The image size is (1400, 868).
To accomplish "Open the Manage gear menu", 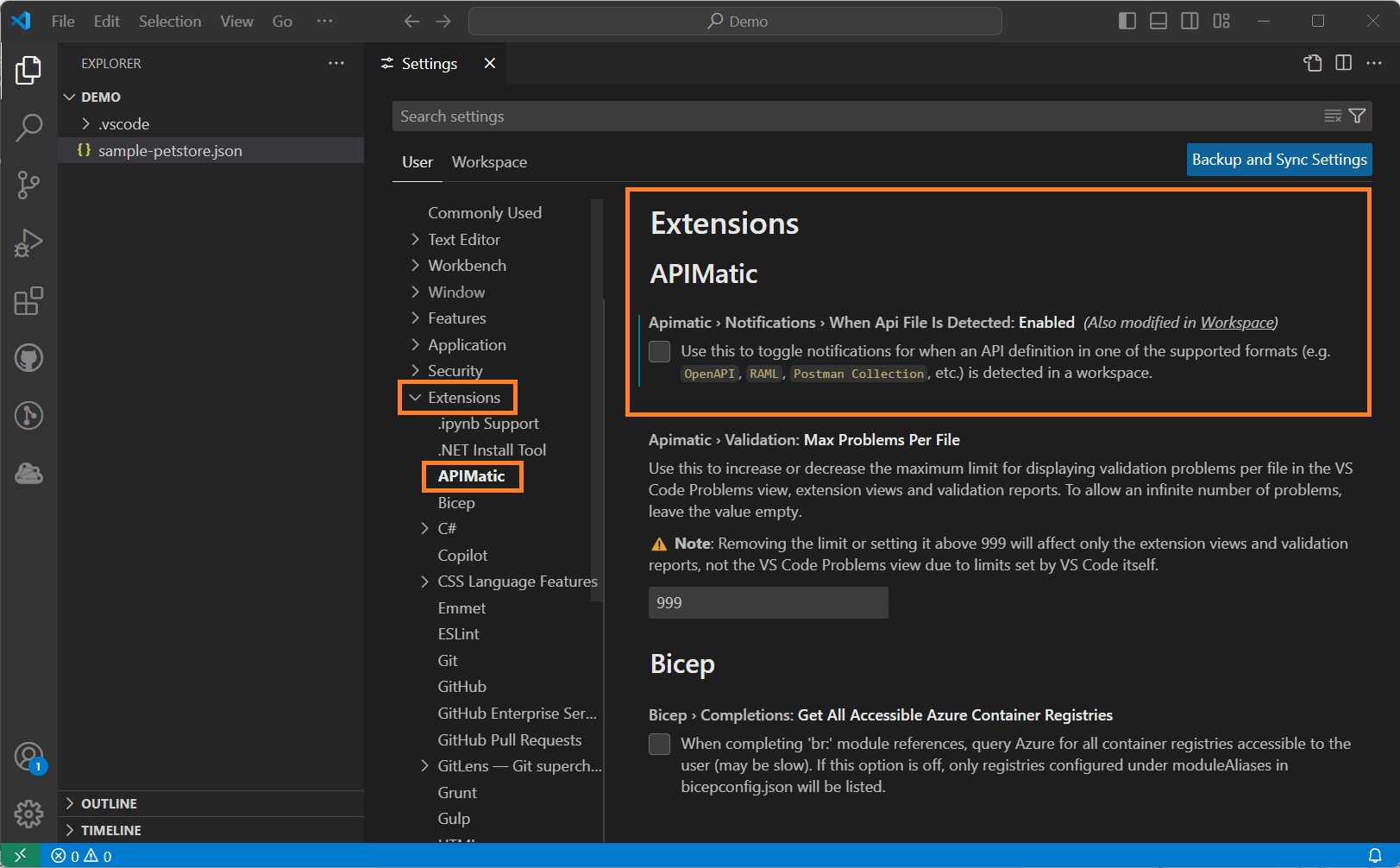I will pos(28,813).
